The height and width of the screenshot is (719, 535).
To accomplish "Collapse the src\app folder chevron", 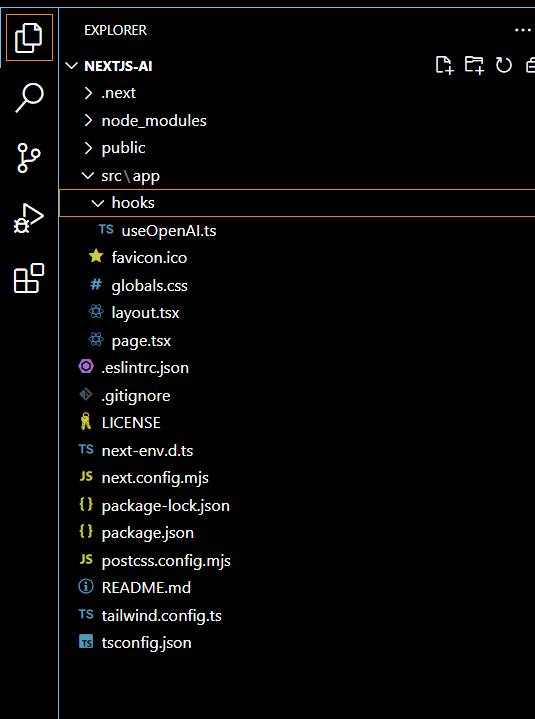I will 88,175.
